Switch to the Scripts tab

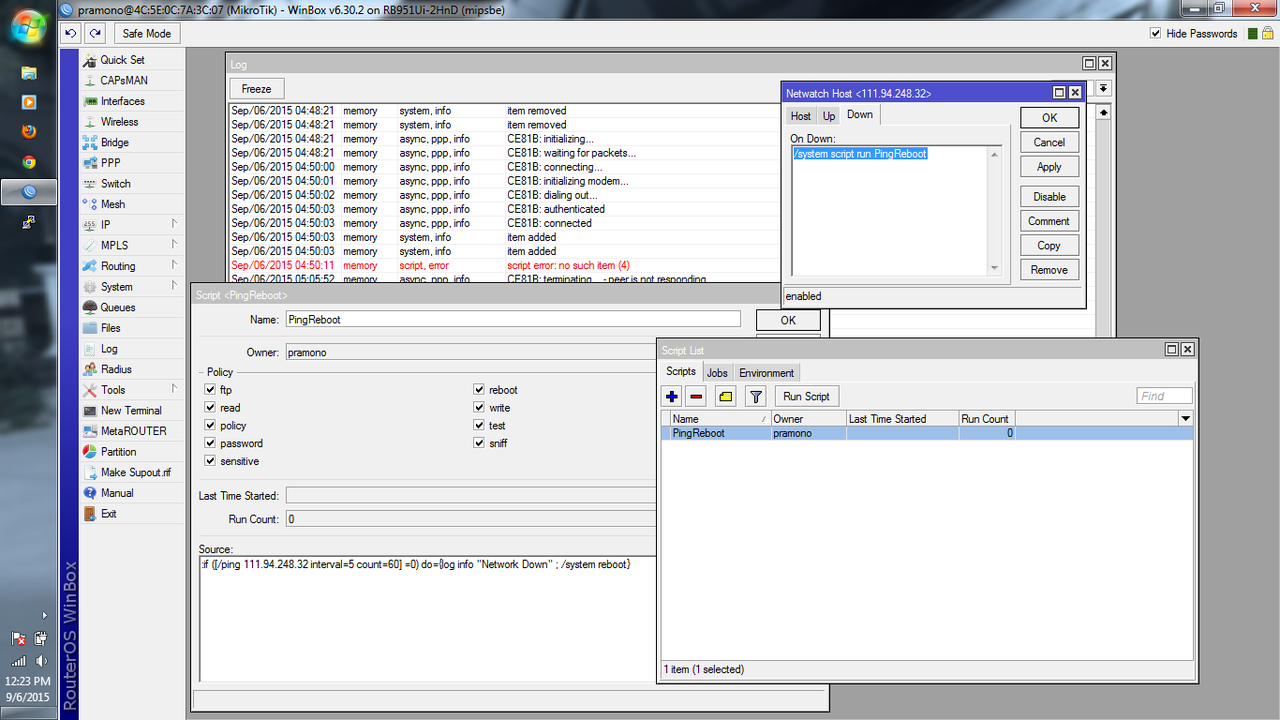[682, 372]
